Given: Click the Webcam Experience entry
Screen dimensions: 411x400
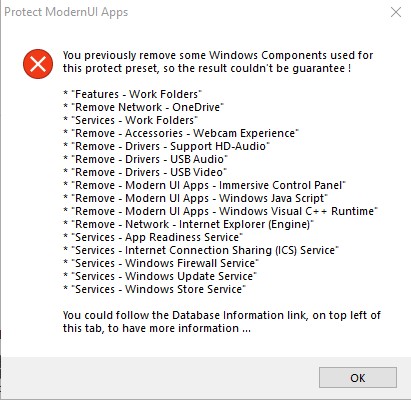Looking at the screenshot, I should tap(181, 133).
